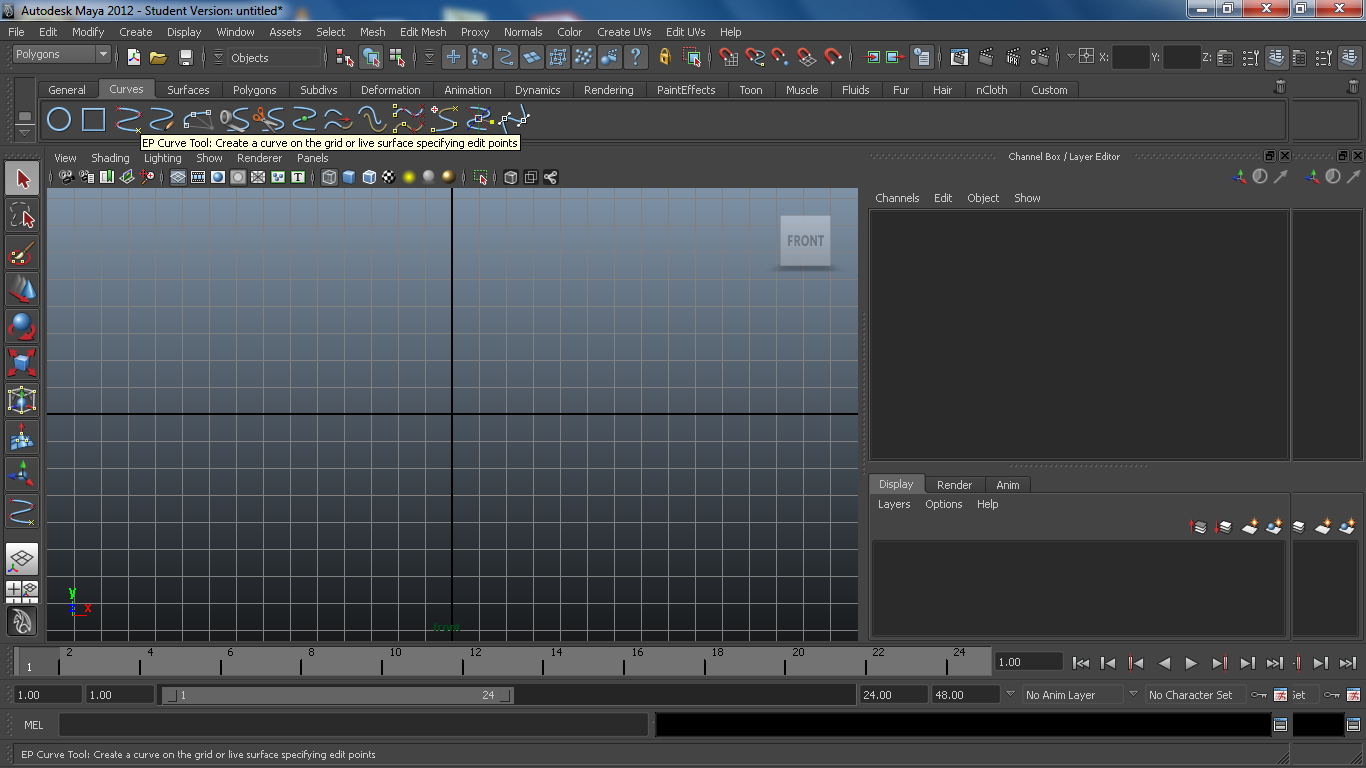
Task: Play the animation backwards
Action: [x=1164, y=662]
